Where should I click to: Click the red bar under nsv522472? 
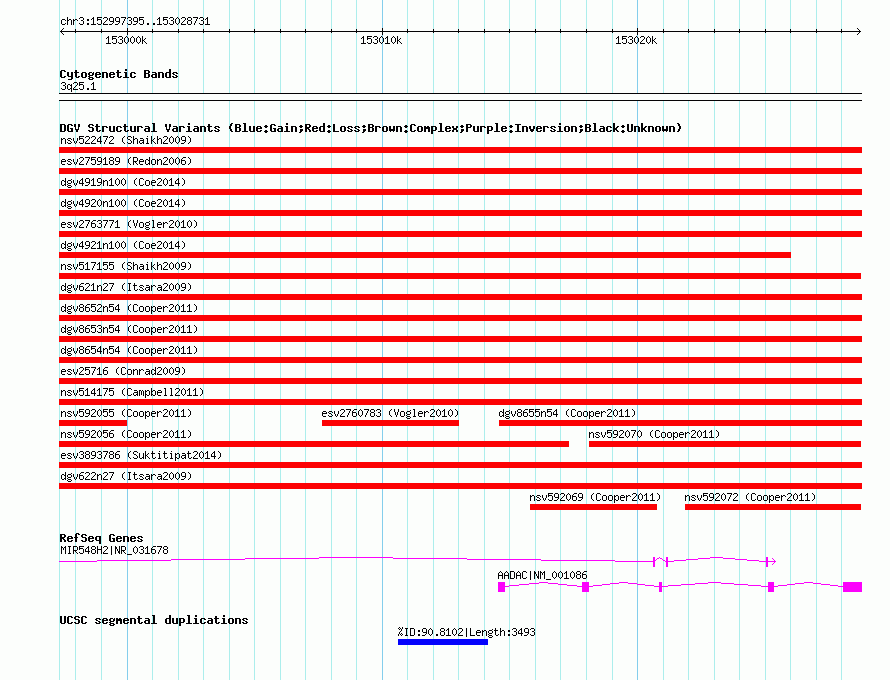click(x=460, y=150)
